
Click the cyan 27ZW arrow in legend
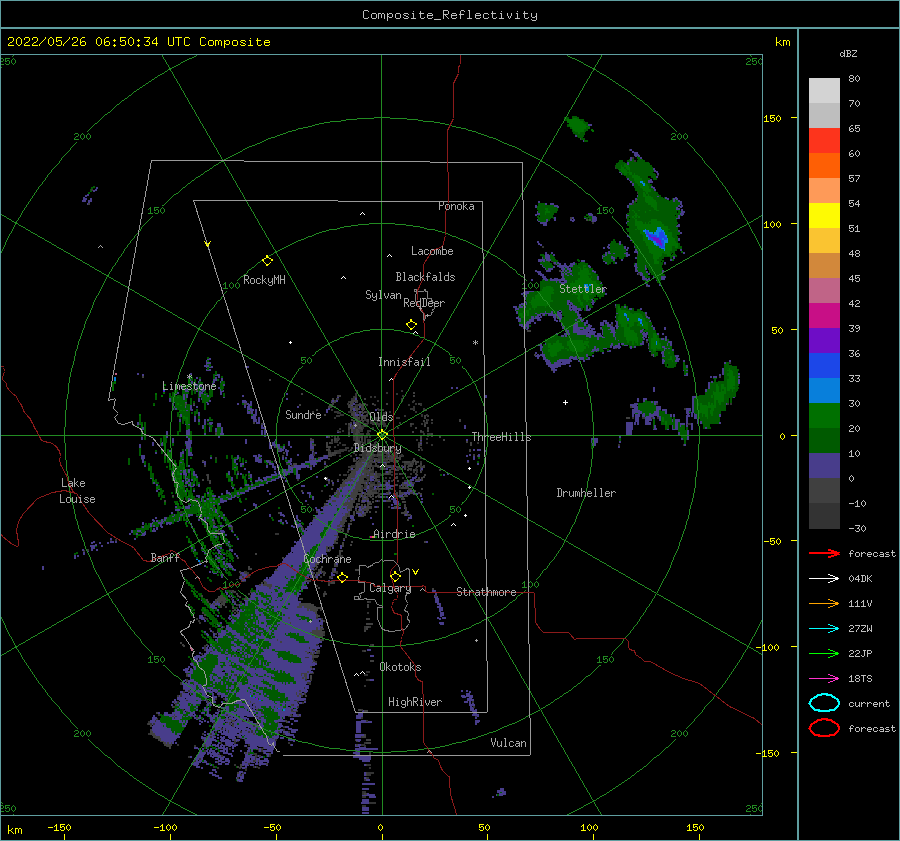824,629
